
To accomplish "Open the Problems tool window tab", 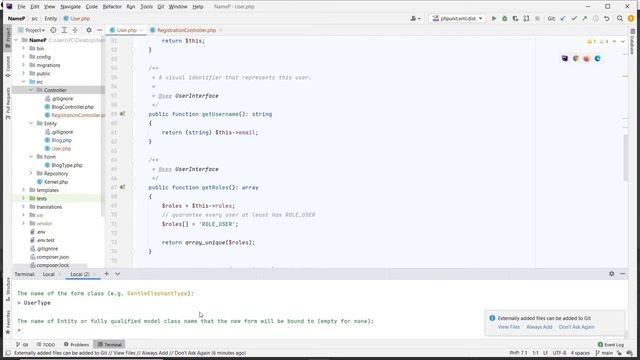I will (x=76, y=344).
